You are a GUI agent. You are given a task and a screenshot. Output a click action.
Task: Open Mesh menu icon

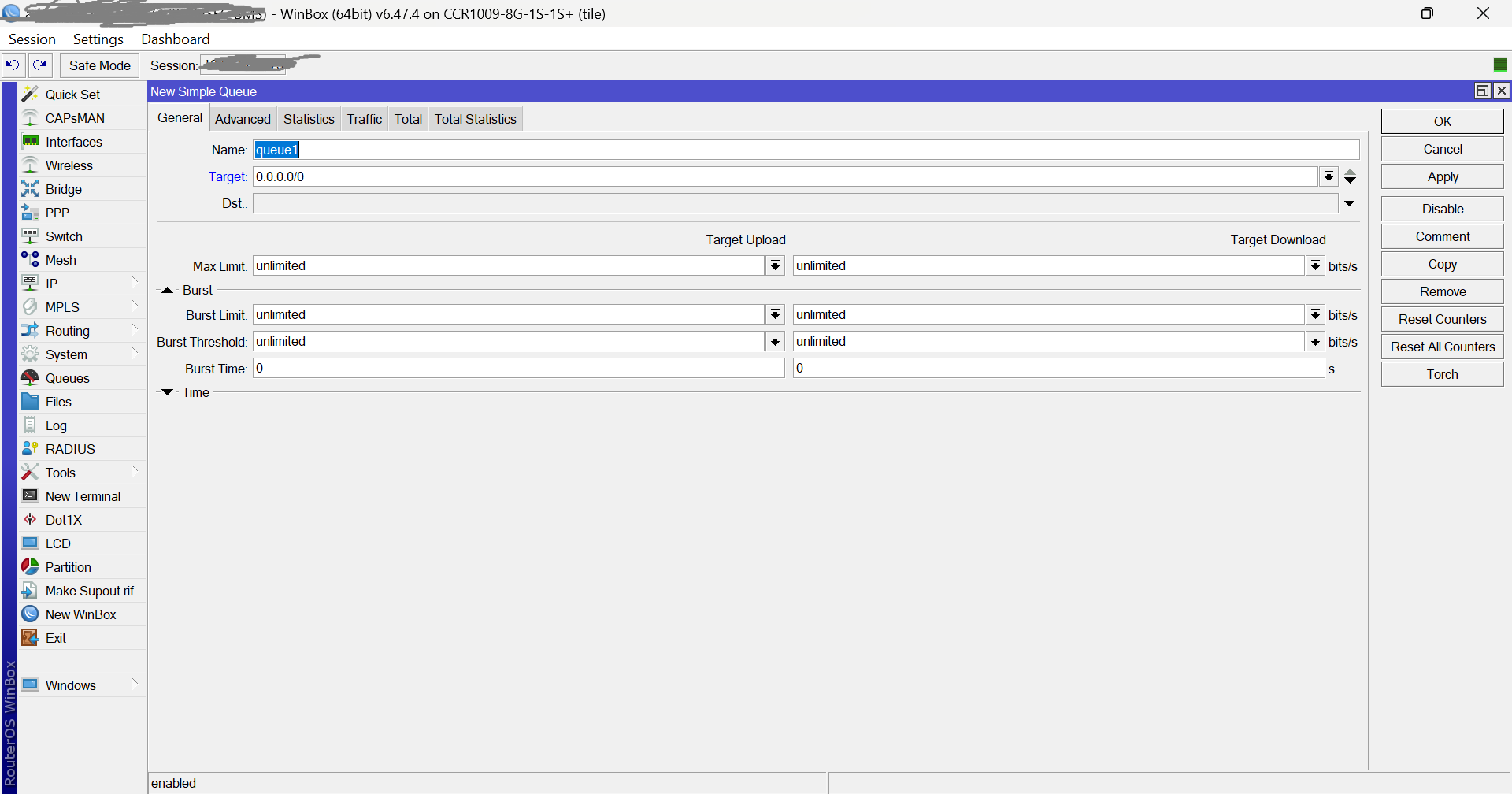[x=30, y=260]
